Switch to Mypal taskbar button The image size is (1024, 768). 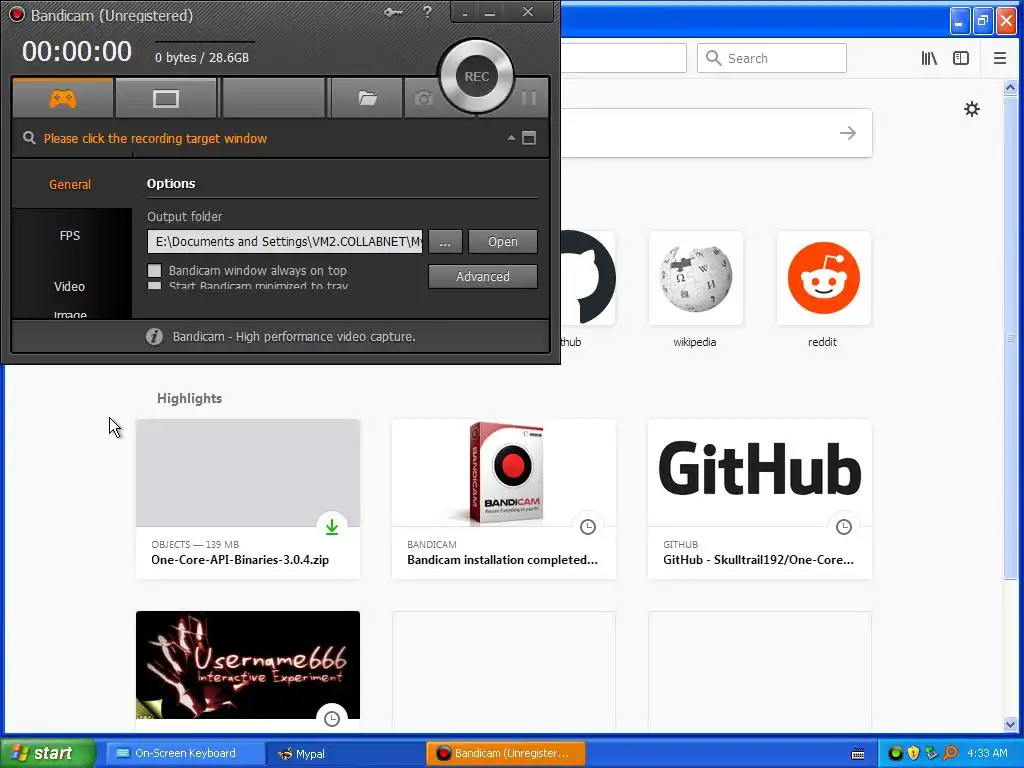coord(345,753)
